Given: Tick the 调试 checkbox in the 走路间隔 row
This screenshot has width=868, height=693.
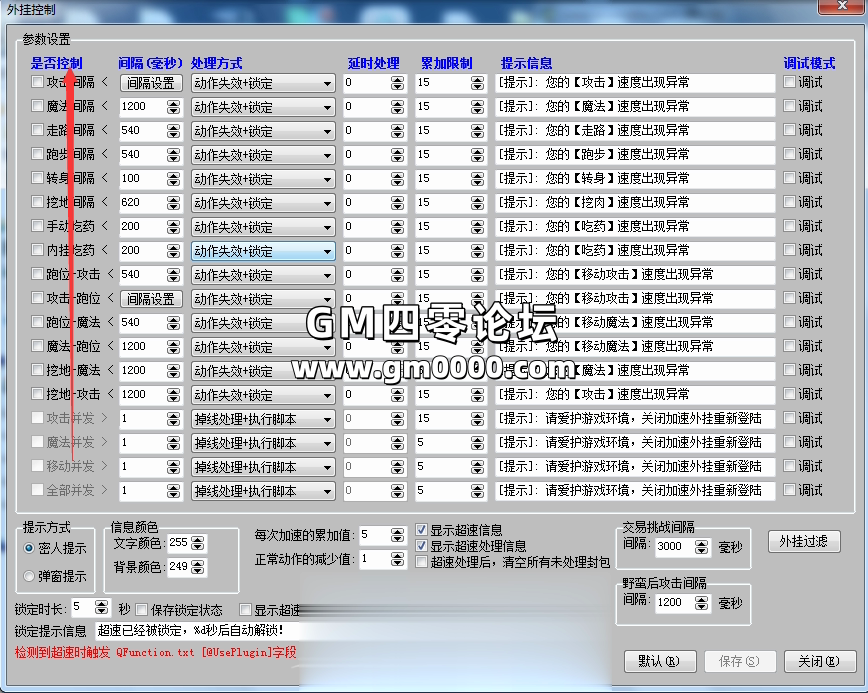Looking at the screenshot, I should click(x=790, y=130).
